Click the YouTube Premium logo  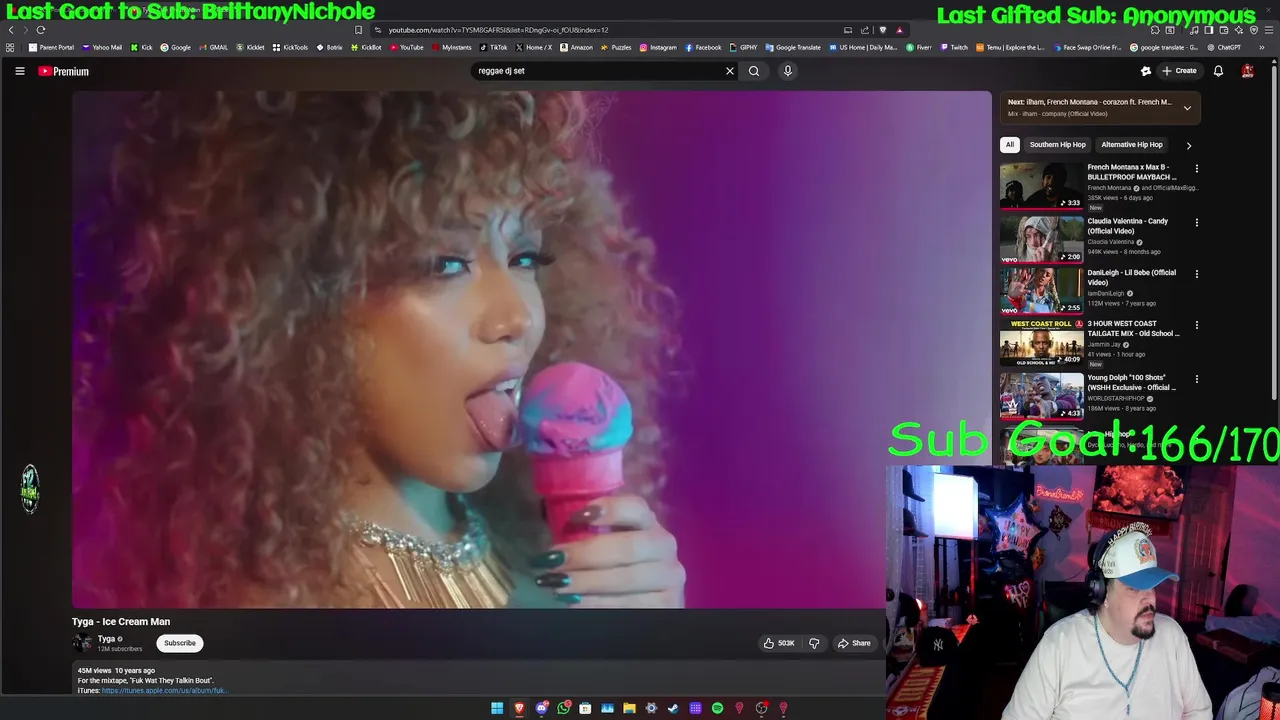pos(63,71)
